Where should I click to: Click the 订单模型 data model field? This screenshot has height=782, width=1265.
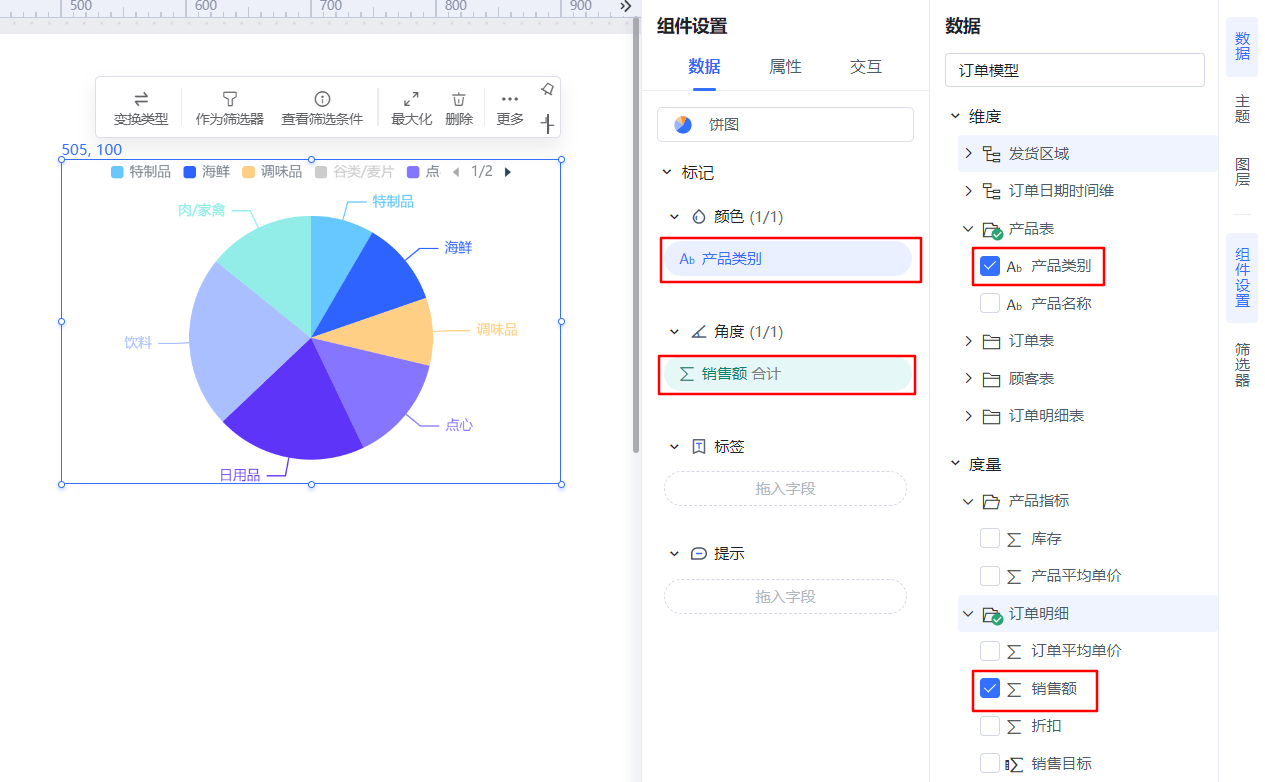(x=1075, y=70)
